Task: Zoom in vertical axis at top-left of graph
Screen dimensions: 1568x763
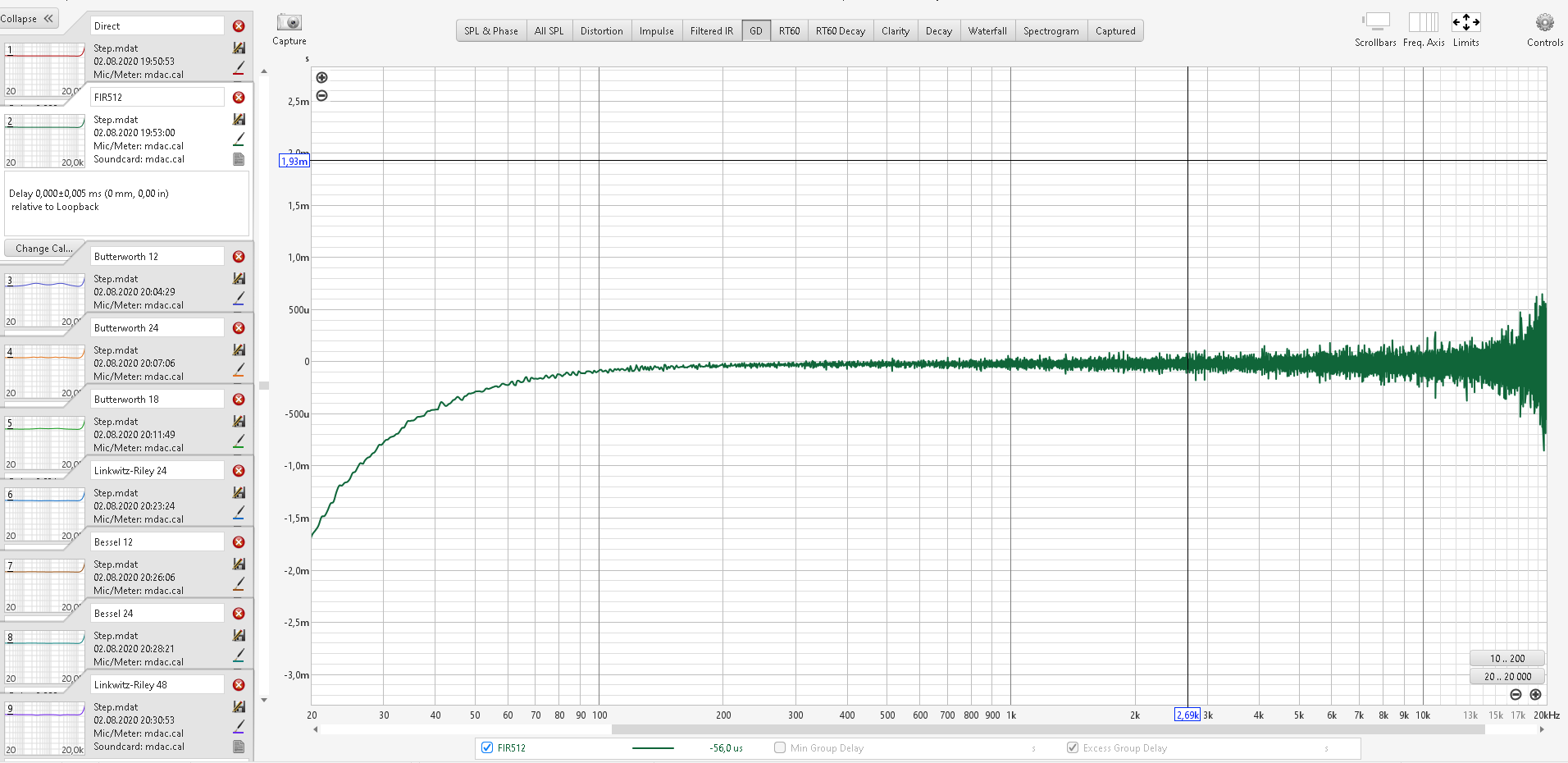Action: (322, 78)
